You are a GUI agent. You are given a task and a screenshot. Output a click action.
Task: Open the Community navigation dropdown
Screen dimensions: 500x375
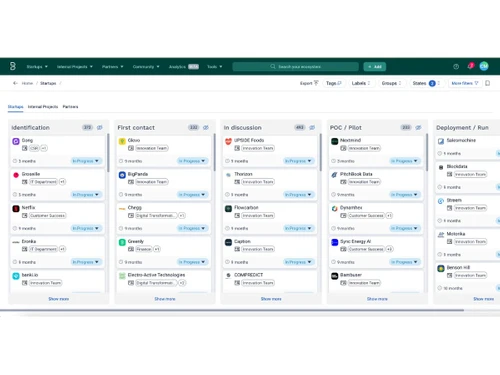click(x=146, y=67)
